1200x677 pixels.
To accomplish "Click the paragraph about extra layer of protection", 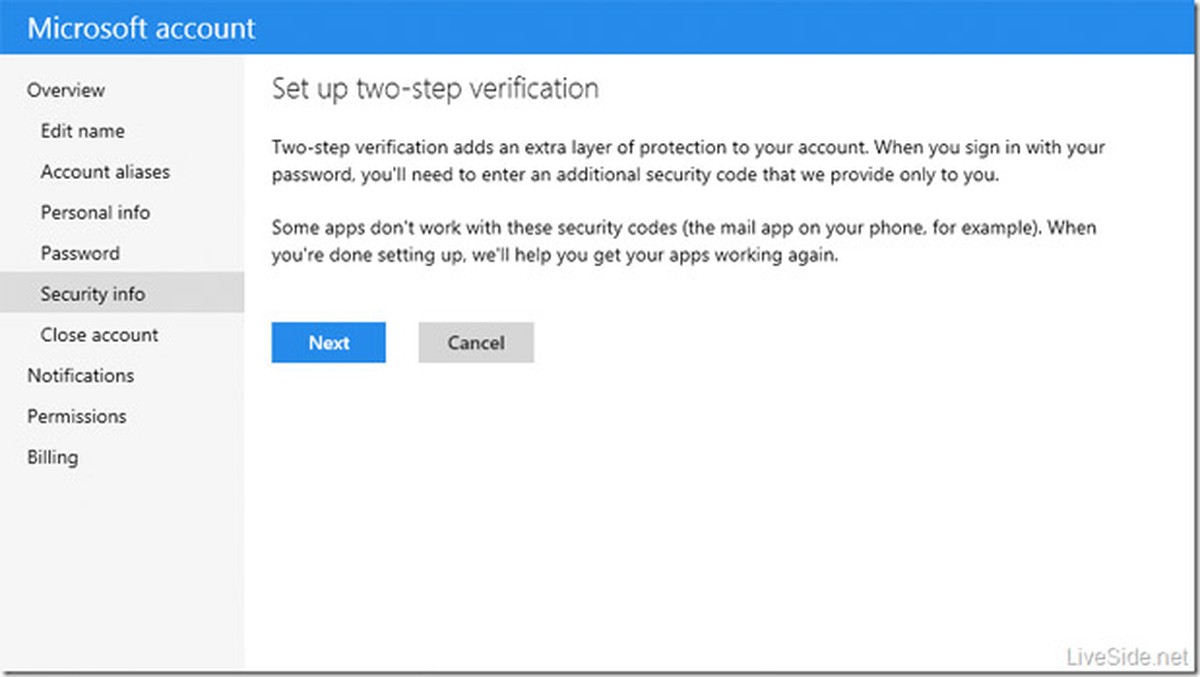I will [688, 160].
